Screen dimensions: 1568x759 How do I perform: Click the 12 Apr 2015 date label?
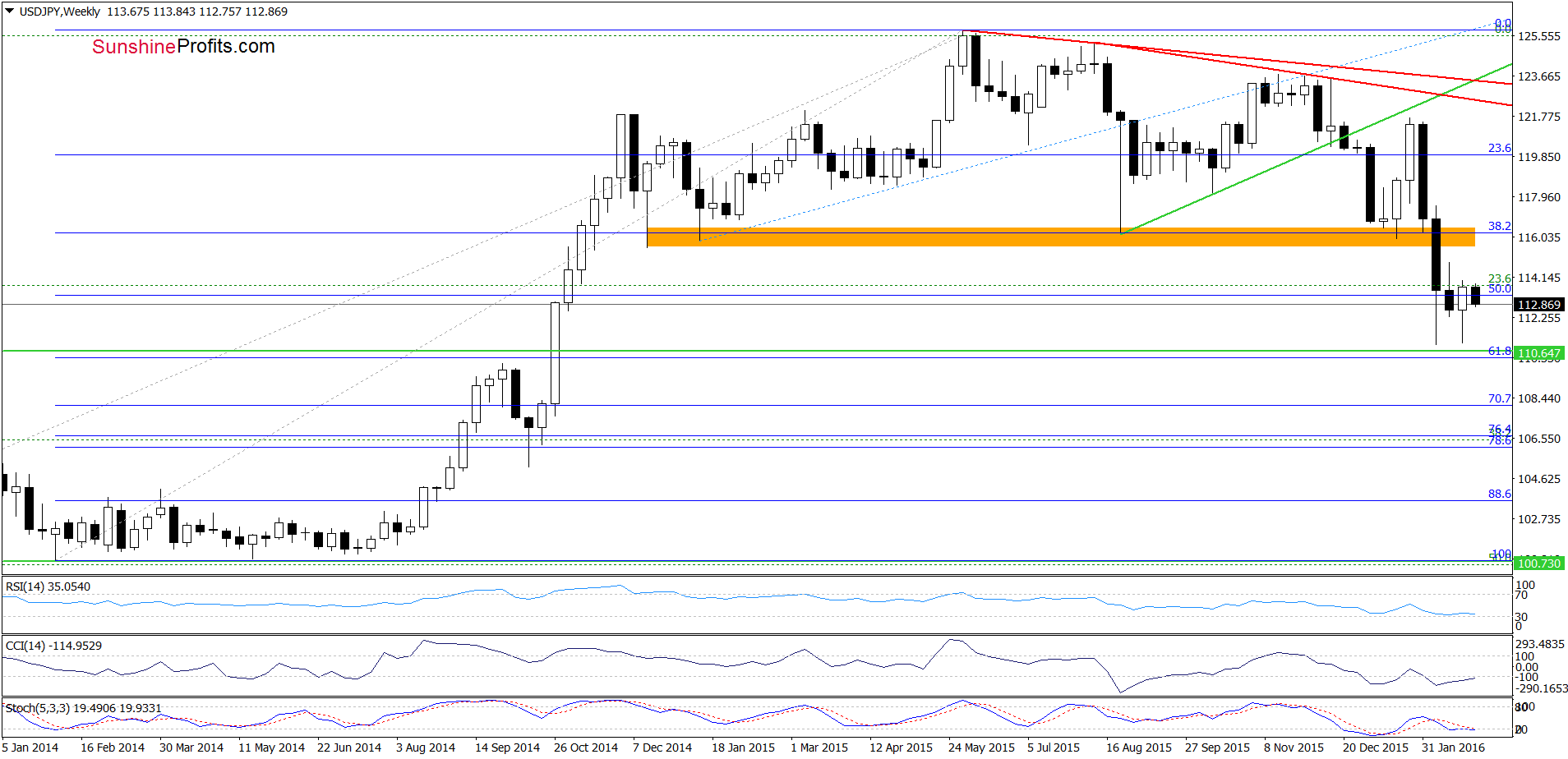(902, 747)
